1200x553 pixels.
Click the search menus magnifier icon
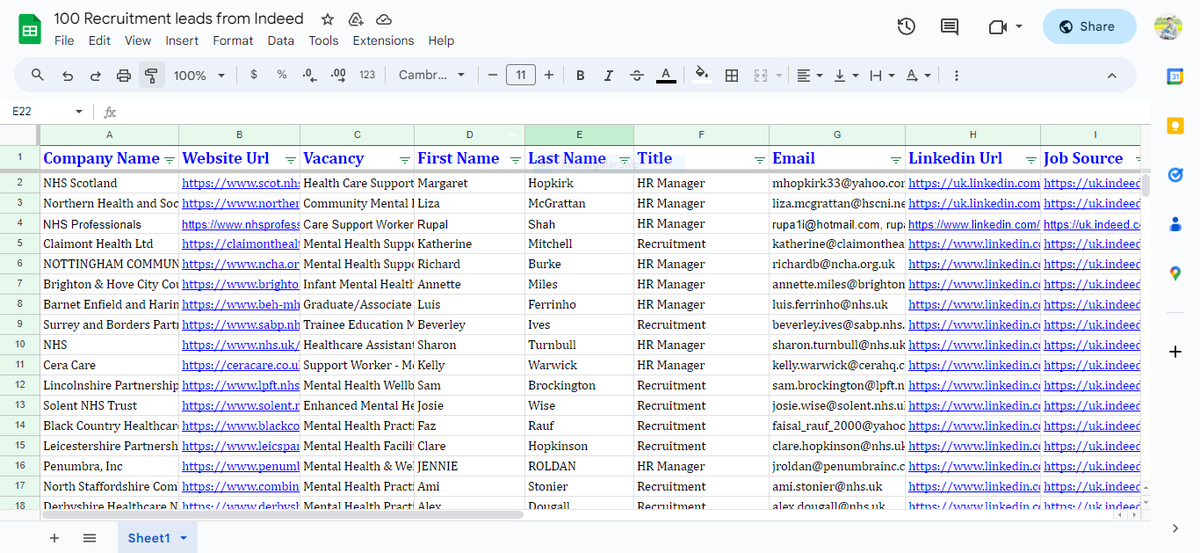[38, 75]
